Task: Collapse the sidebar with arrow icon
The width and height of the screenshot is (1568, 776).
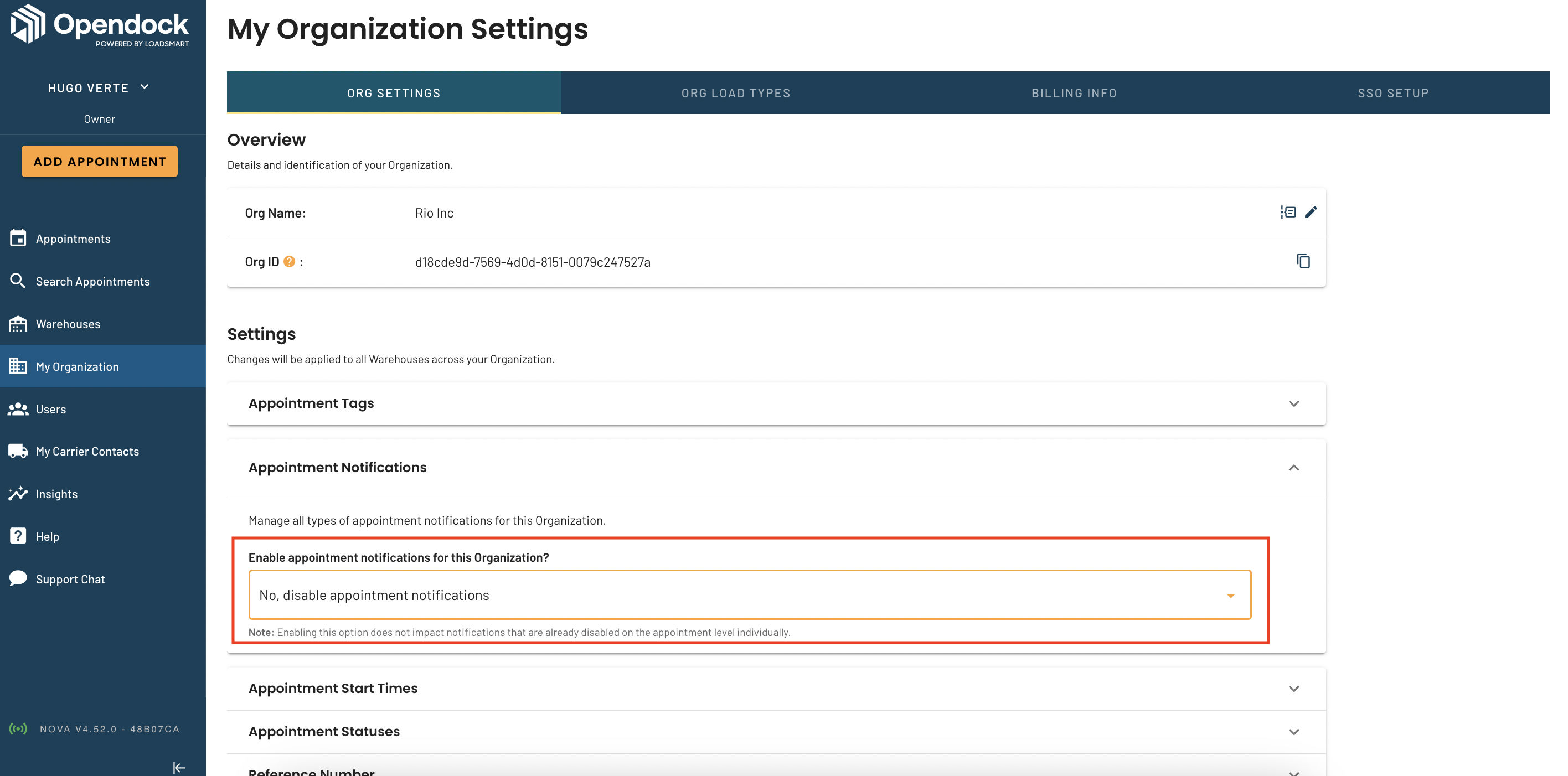Action: point(179,767)
